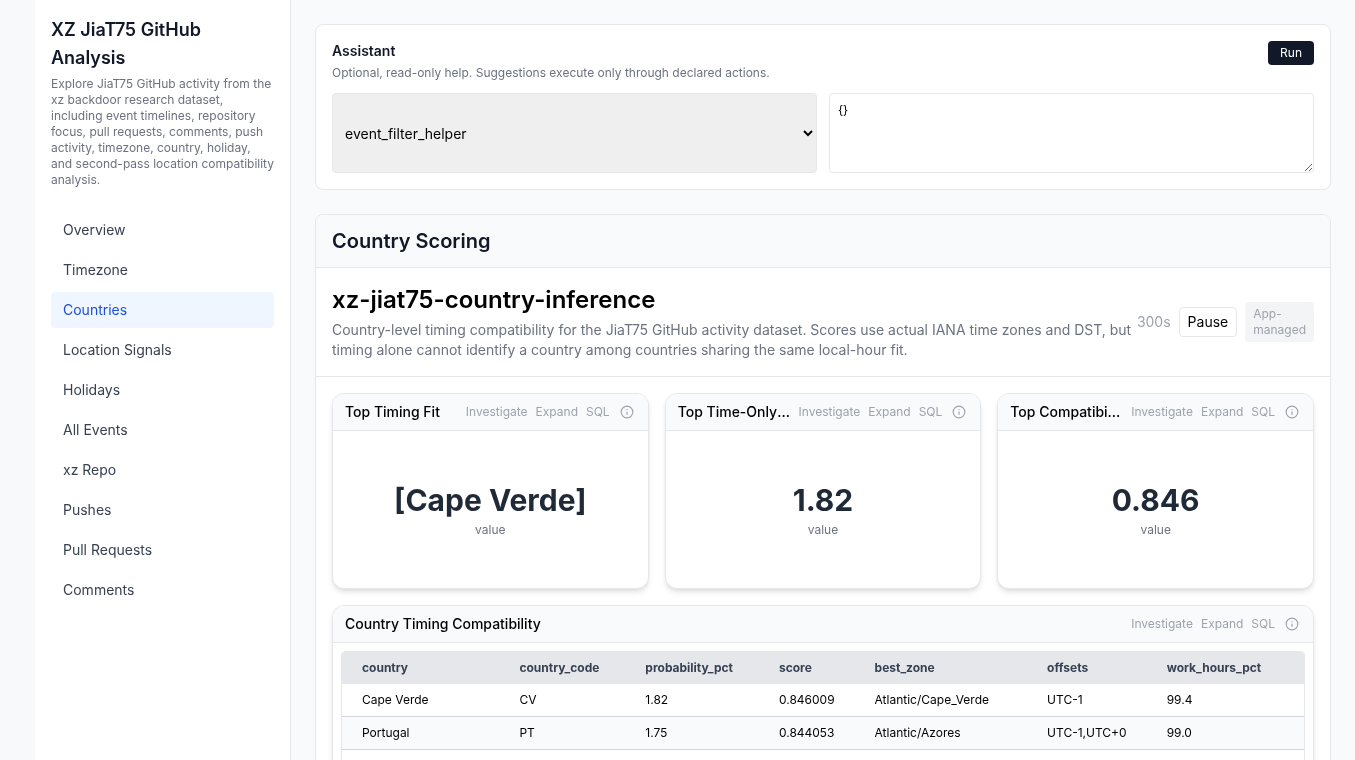Click info icon on Country Timing Compatibility panel

coord(1292,624)
